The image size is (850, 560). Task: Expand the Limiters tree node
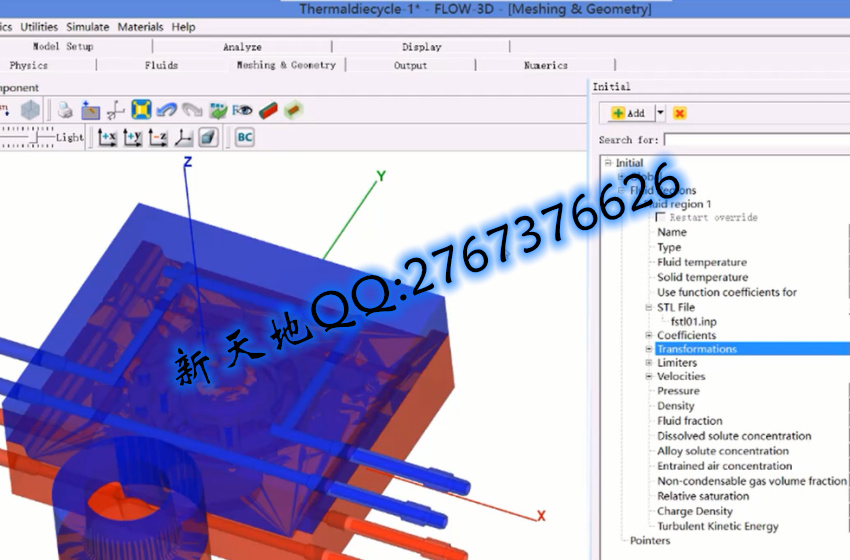[x=649, y=363]
